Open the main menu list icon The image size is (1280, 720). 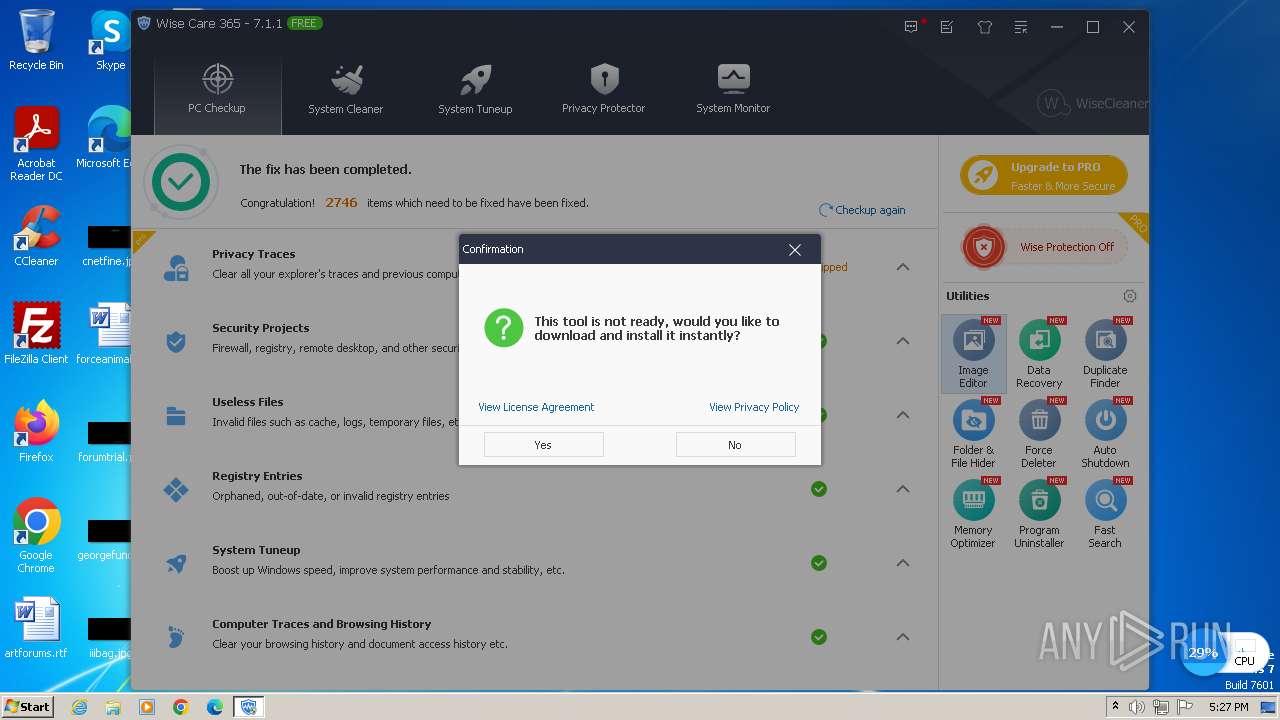(1021, 27)
